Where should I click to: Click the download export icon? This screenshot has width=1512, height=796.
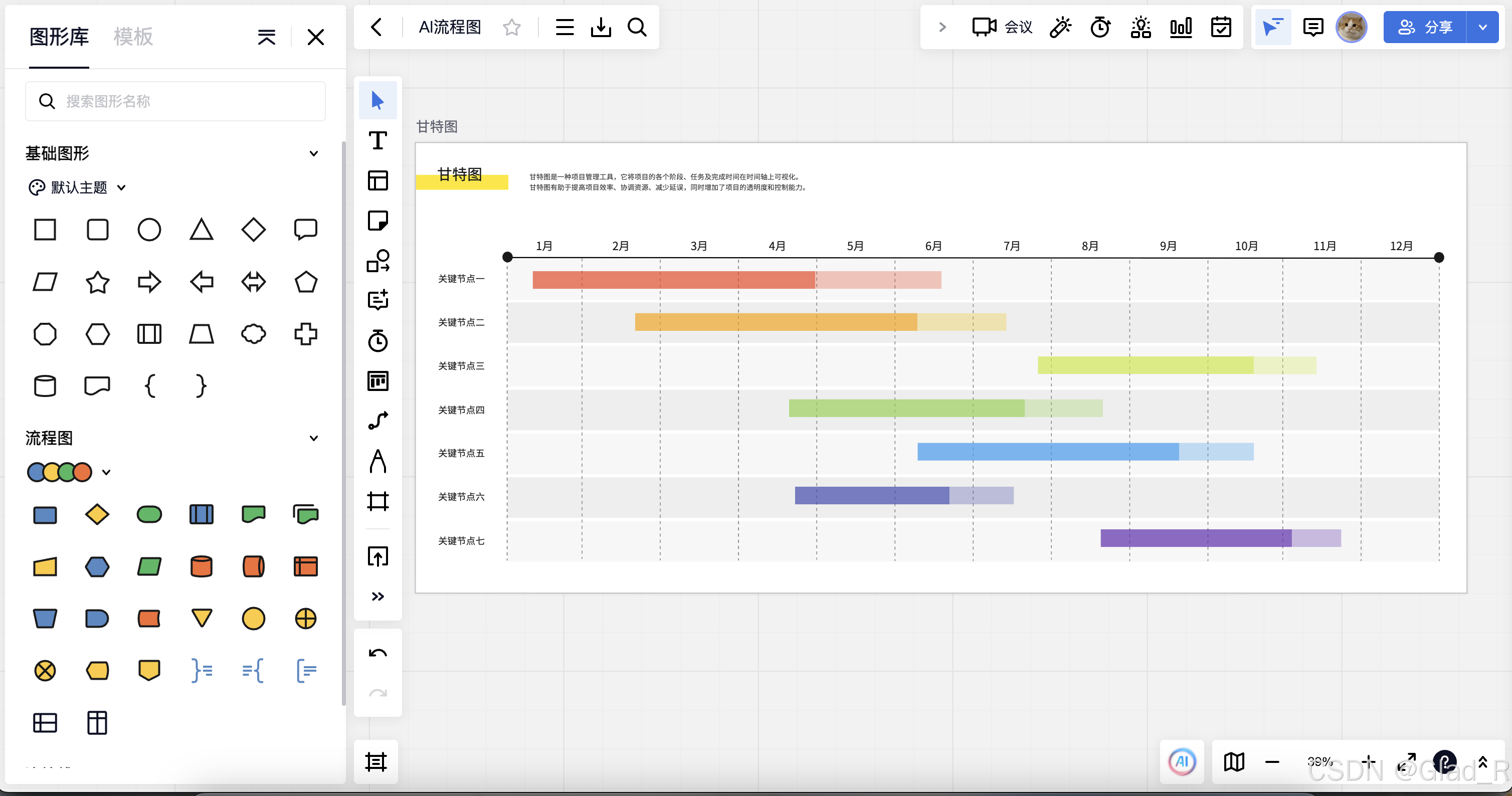(601, 27)
